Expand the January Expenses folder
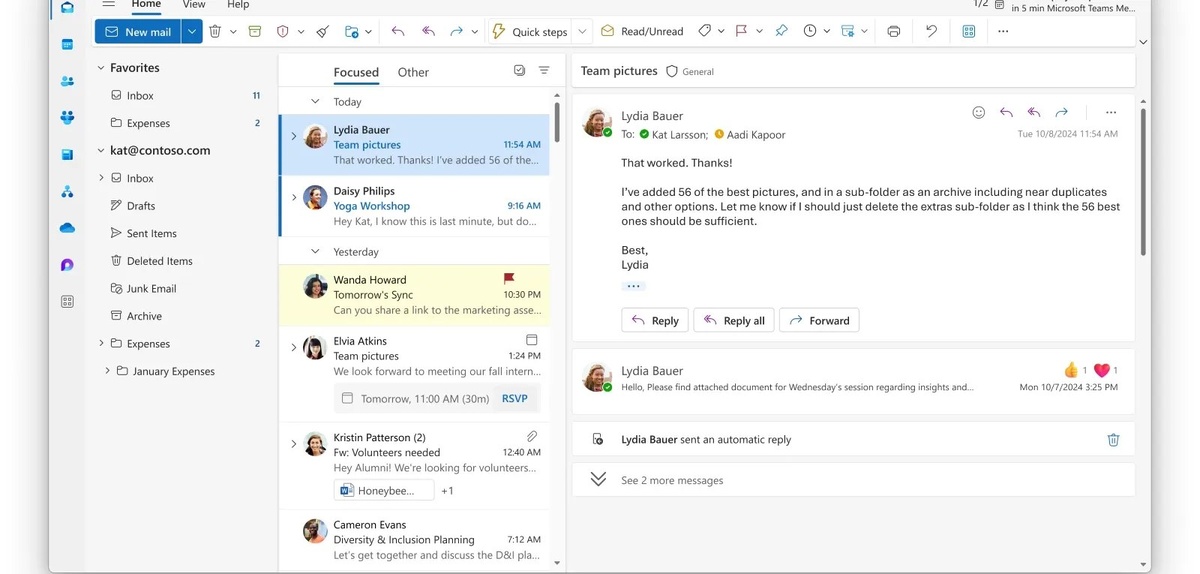Viewport: 1200px width, 574px height. pos(108,371)
